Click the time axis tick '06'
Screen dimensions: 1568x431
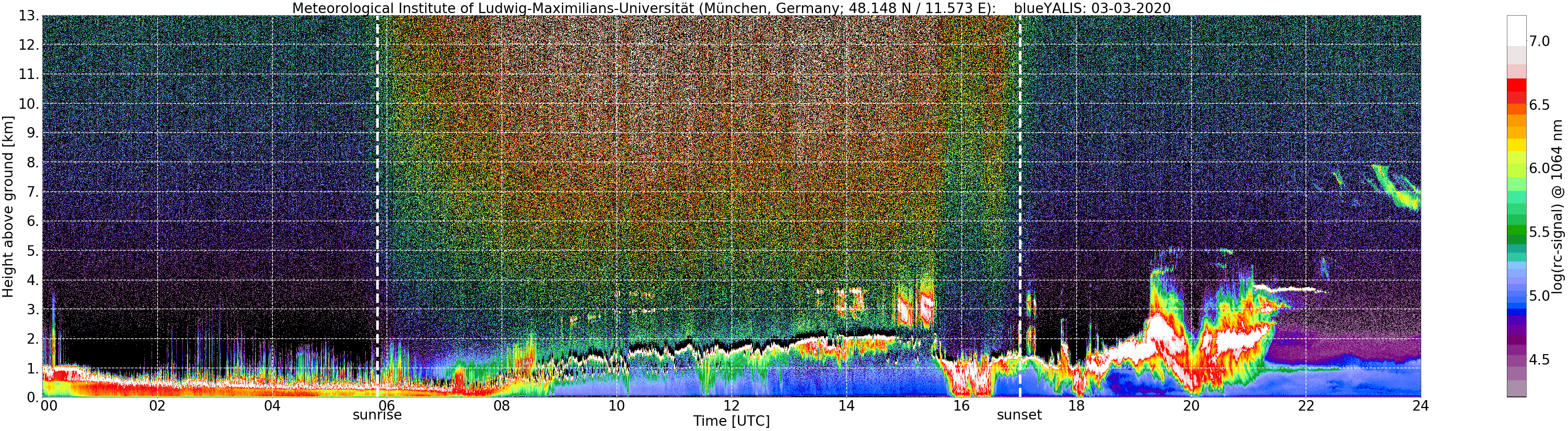tap(387, 406)
